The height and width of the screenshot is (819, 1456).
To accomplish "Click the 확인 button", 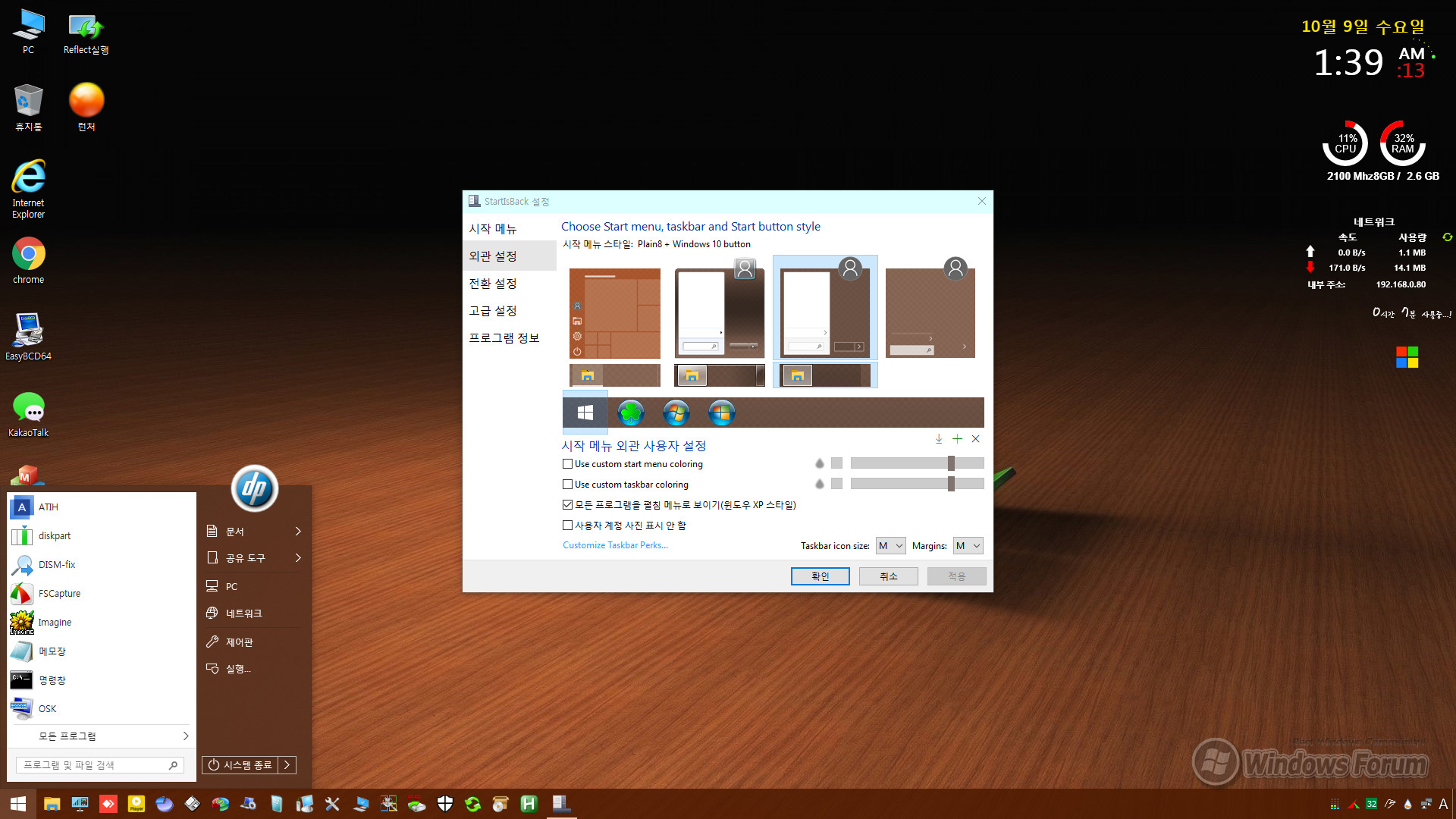I will pyautogui.click(x=821, y=576).
